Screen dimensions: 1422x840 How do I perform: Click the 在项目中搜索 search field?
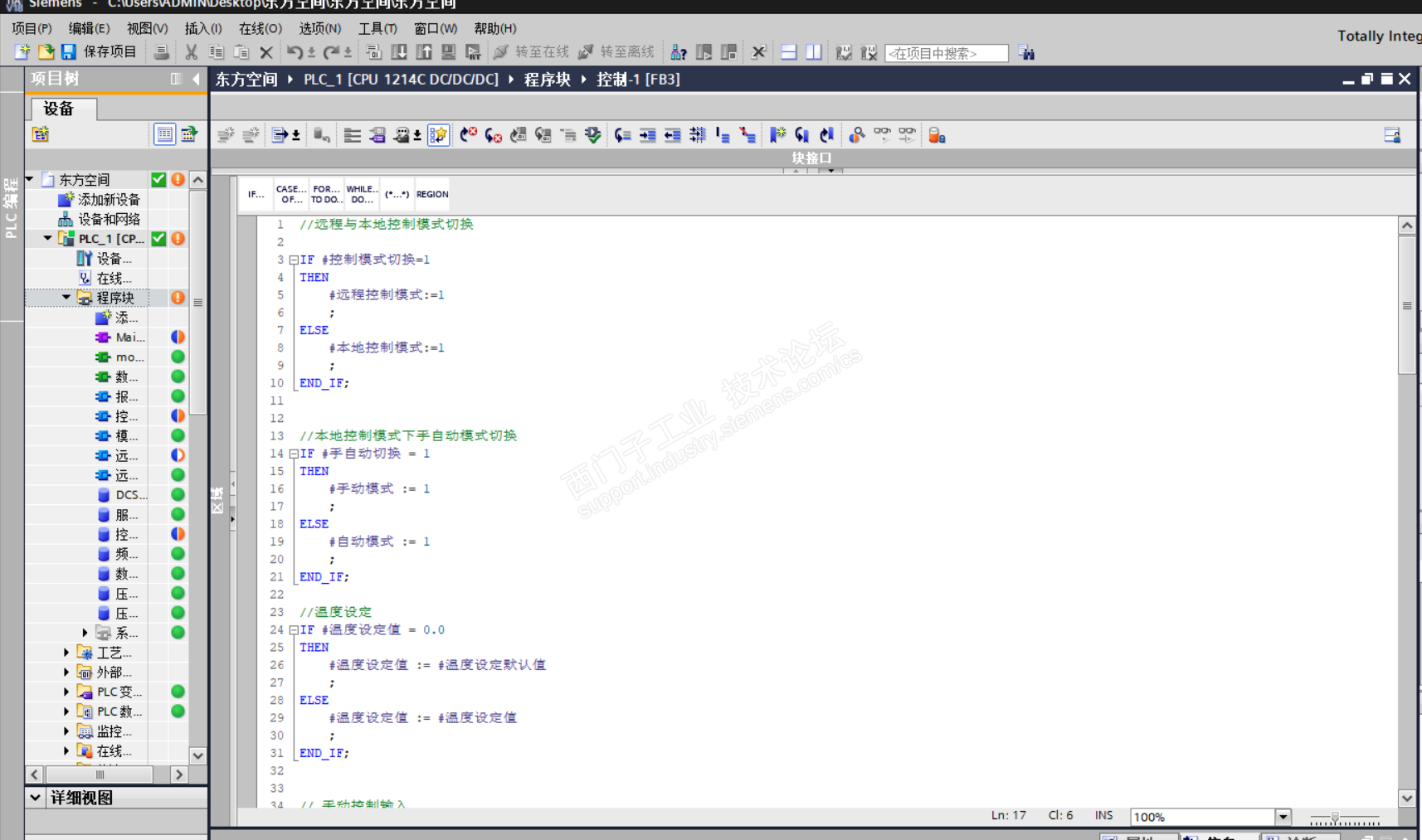(947, 53)
